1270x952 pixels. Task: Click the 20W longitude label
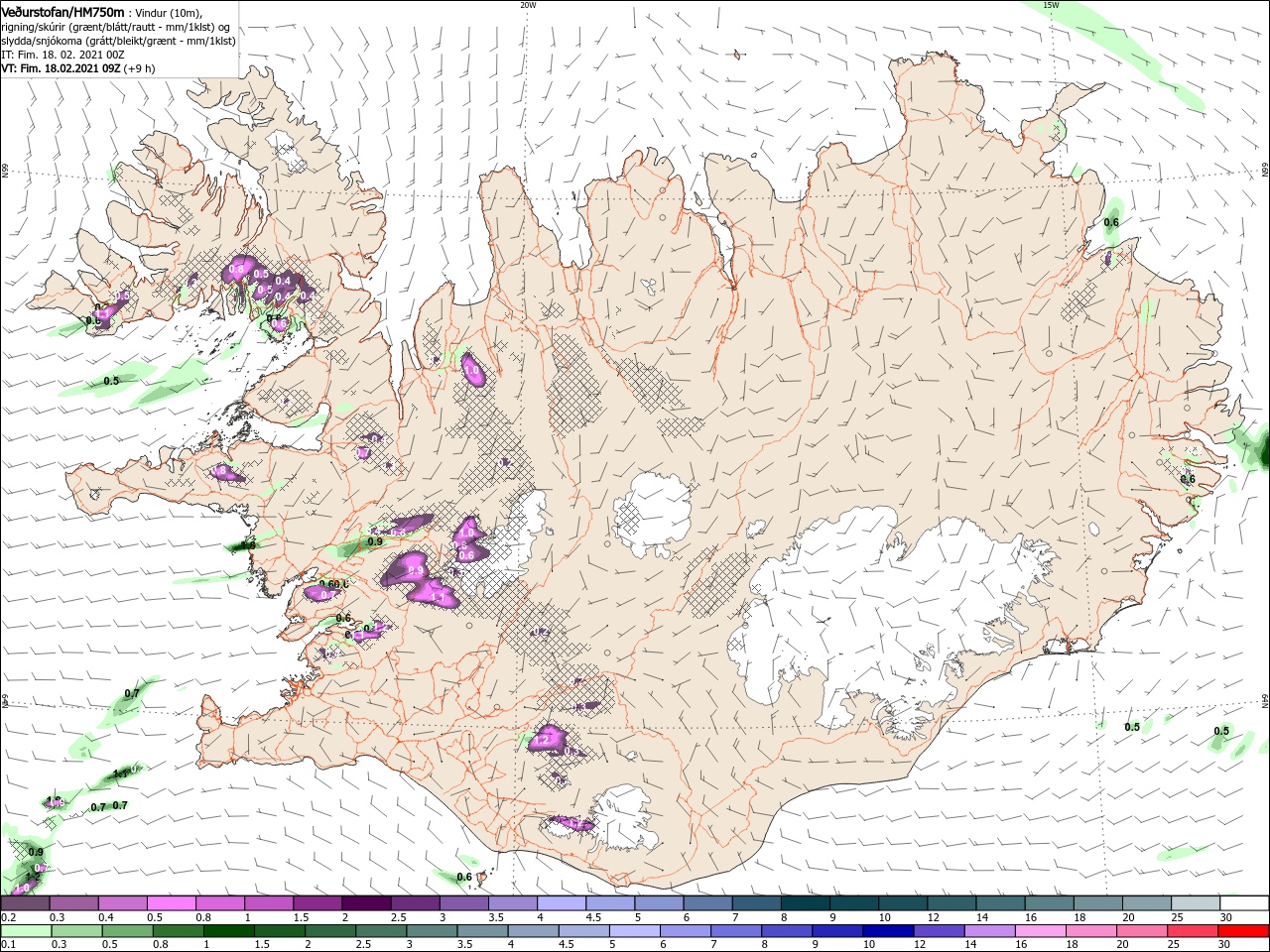click(528, 5)
